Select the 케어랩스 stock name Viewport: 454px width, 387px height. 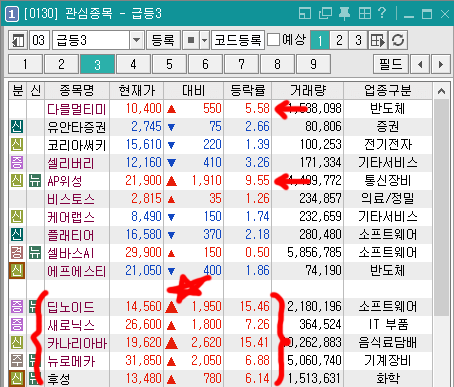[71, 217]
